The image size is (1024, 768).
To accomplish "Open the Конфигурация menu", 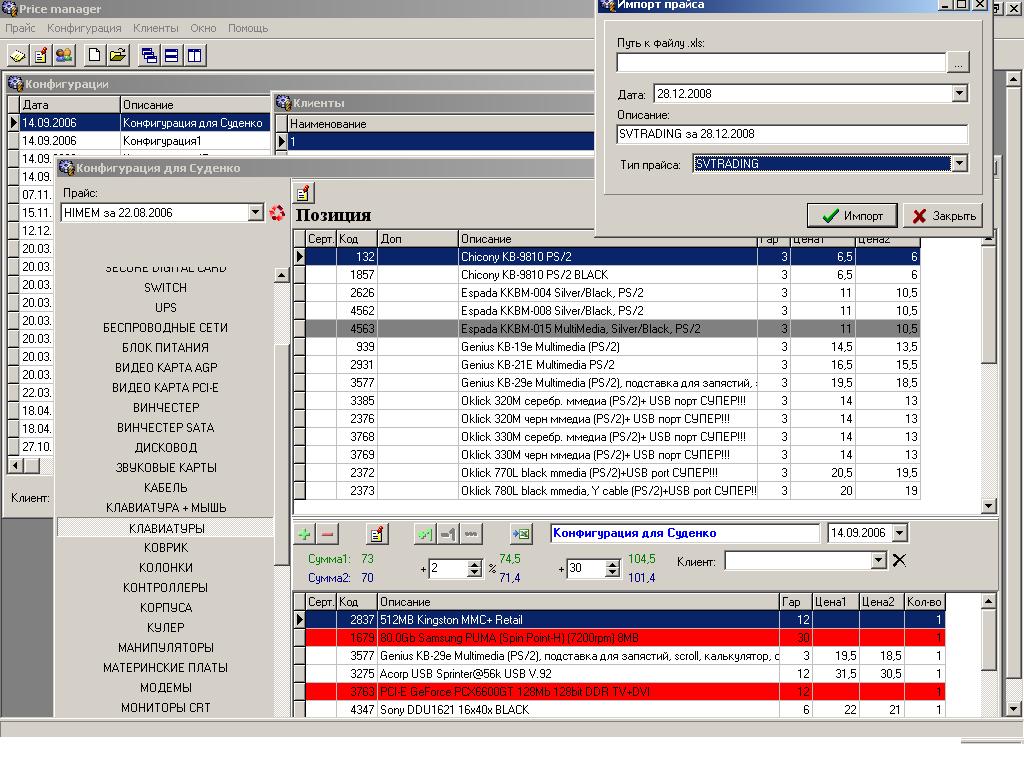I will pyautogui.click(x=84, y=29).
